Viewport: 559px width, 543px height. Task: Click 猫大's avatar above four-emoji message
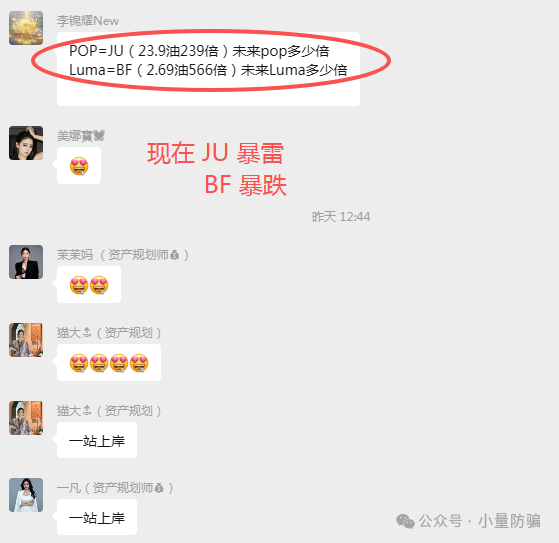coord(26,340)
